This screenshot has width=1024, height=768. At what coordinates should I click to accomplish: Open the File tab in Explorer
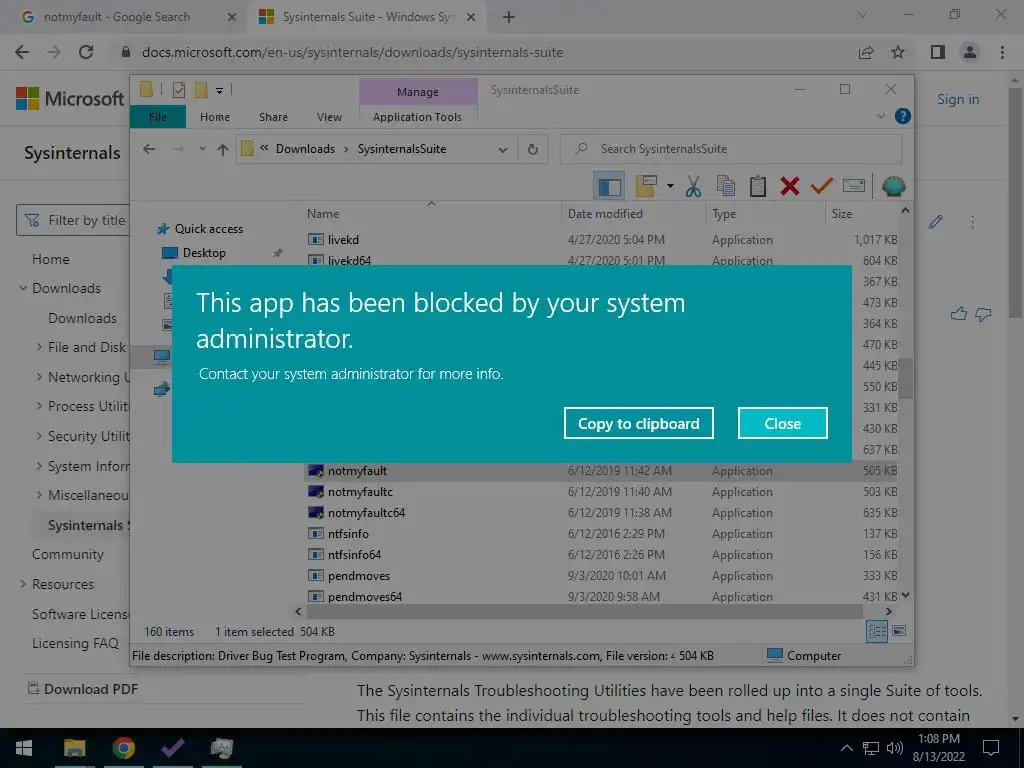[x=158, y=117]
